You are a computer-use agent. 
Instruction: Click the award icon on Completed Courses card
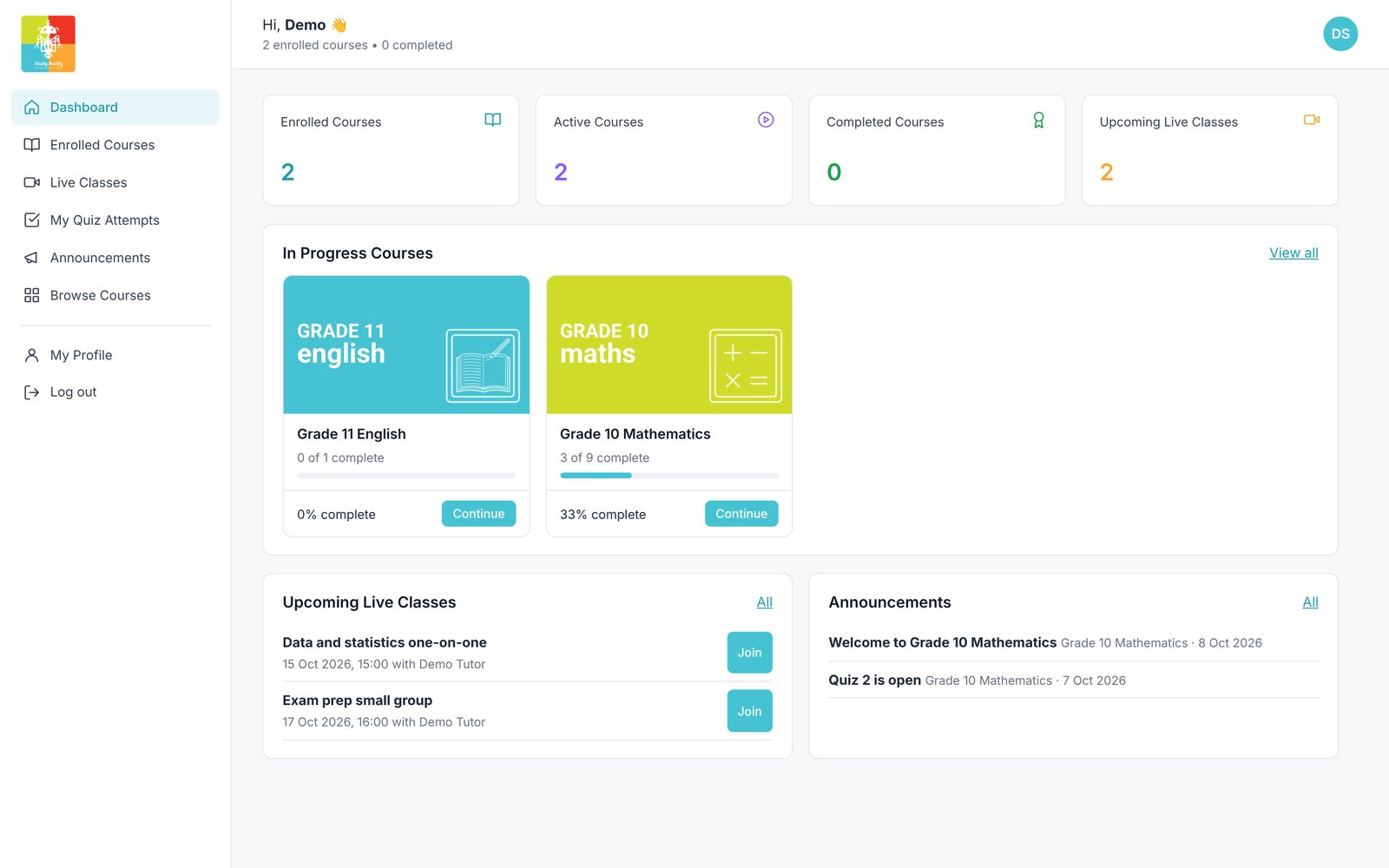point(1038,120)
